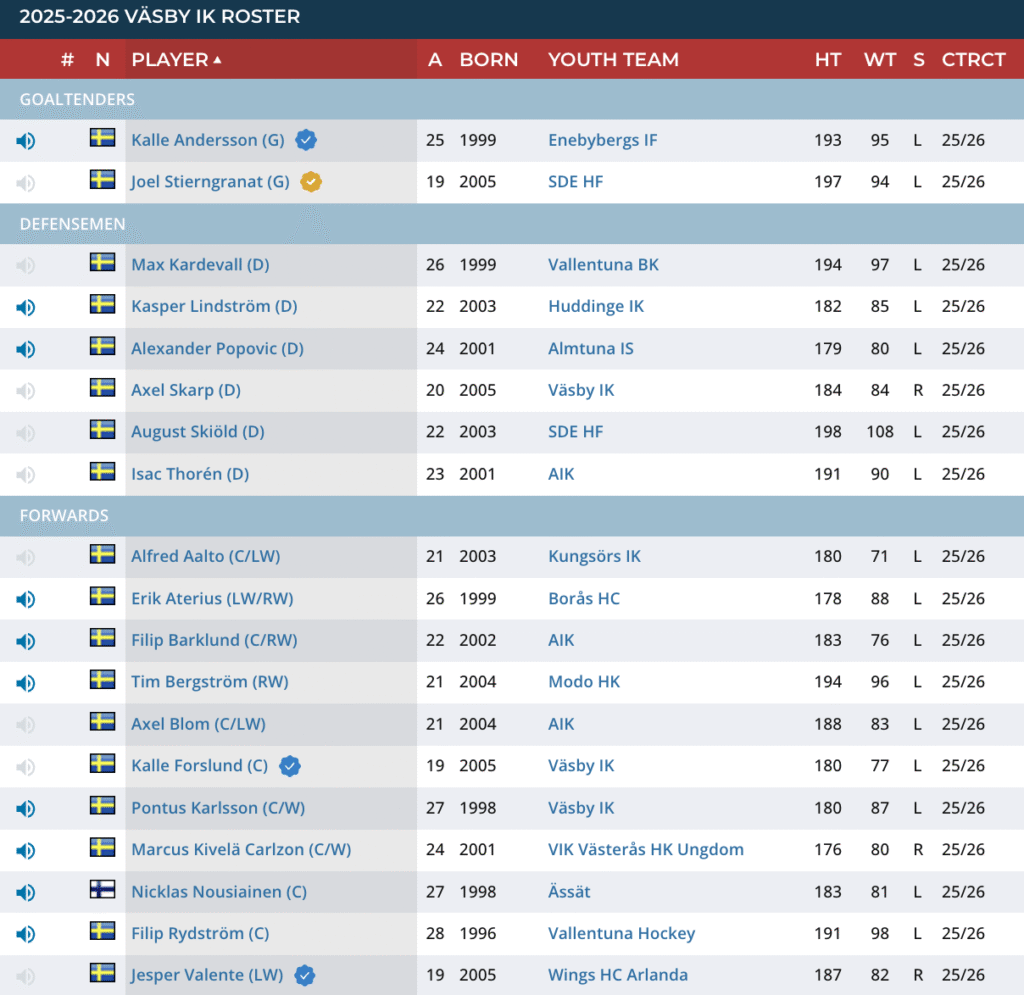Open Filip Rydström (C) player page
Image resolution: width=1024 pixels, height=995 pixels.
pyautogui.click(x=200, y=933)
